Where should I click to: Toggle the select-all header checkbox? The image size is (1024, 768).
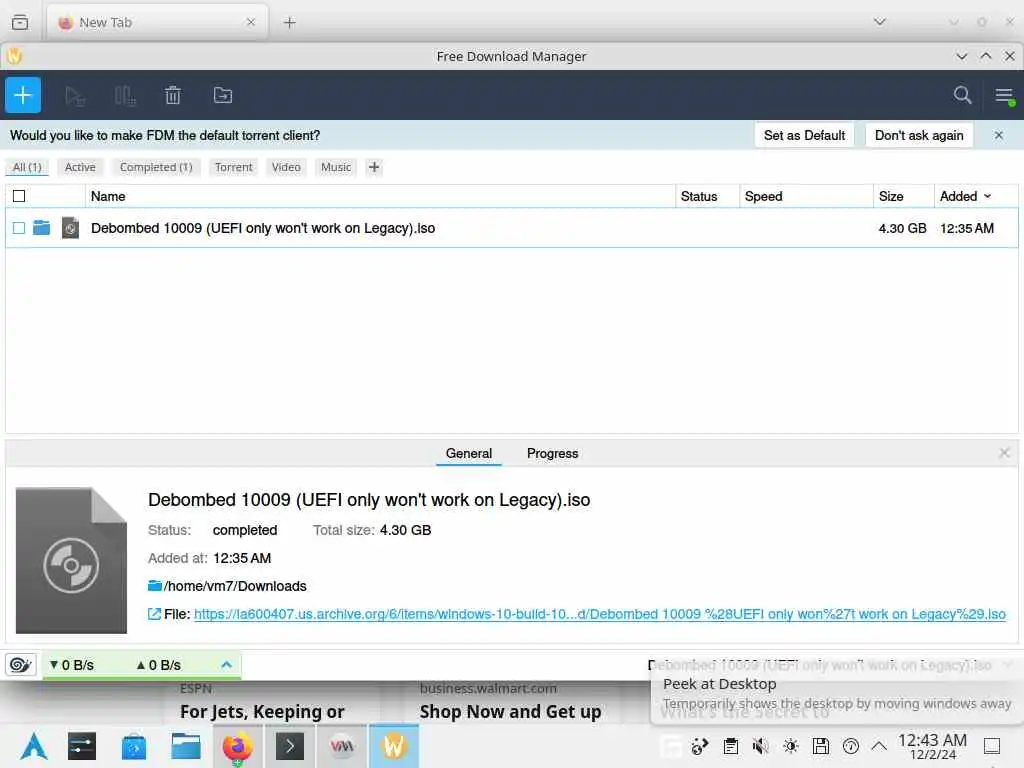(19, 196)
